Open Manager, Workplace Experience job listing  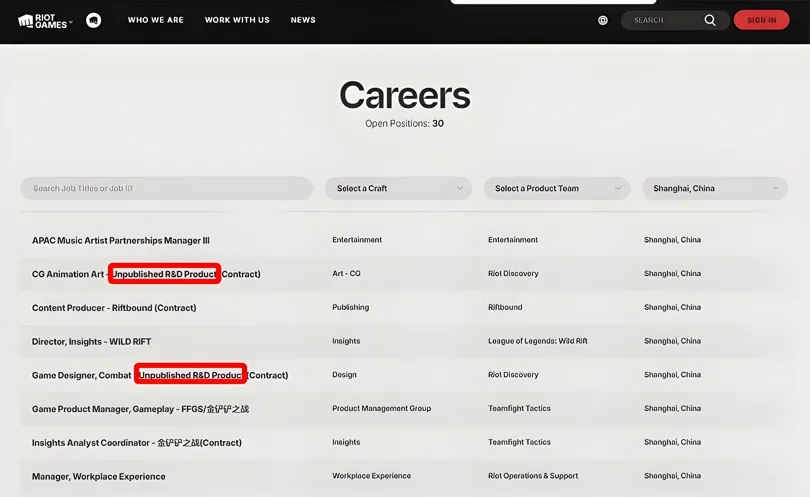[99, 477]
